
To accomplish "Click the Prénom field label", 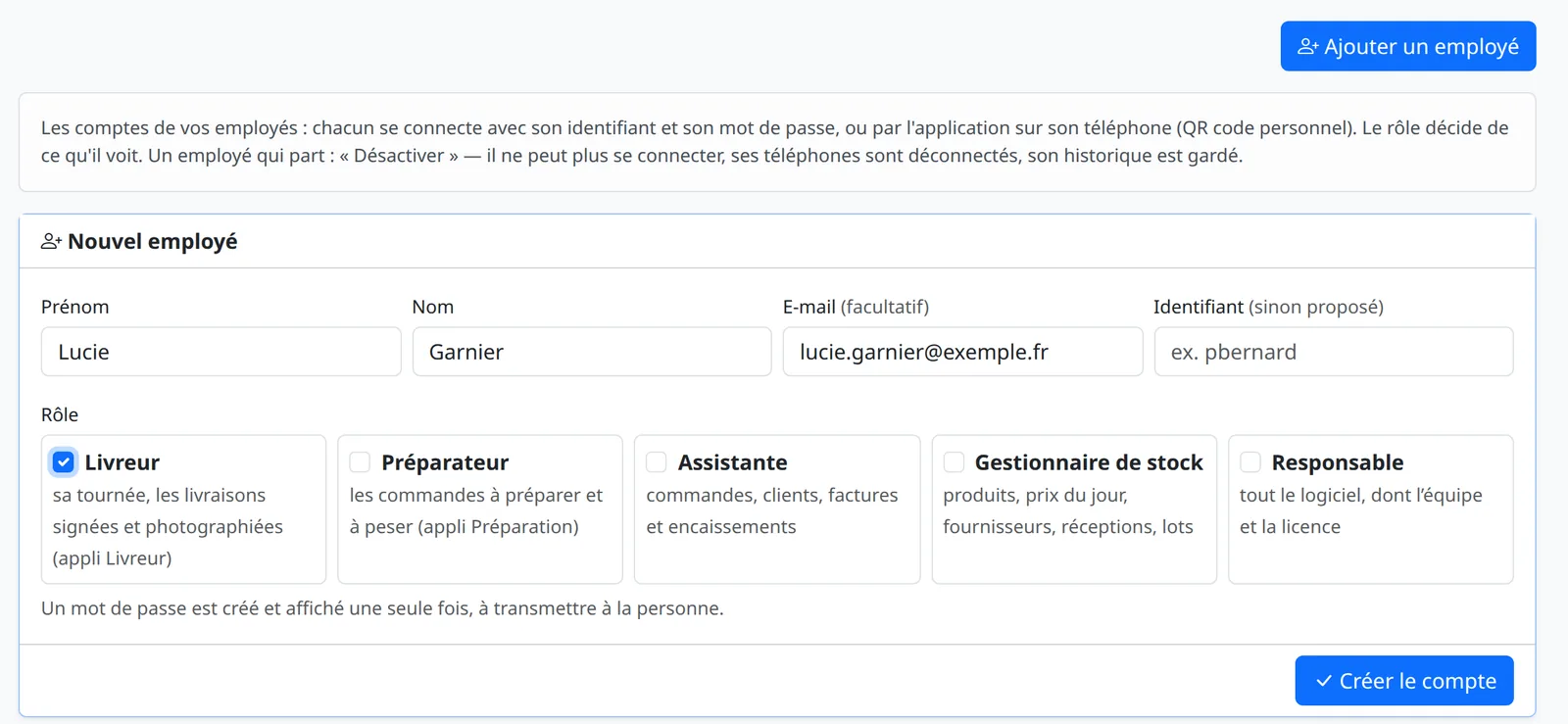I will [x=75, y=307].
